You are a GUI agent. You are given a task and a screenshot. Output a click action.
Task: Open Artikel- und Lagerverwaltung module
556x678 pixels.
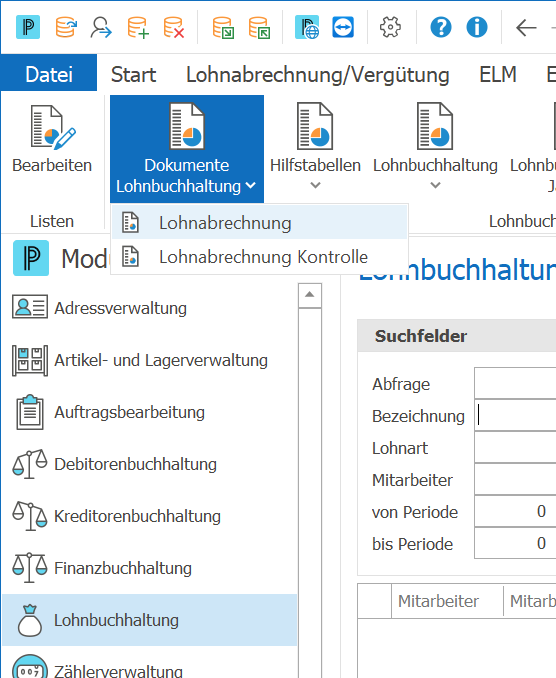click(150, 360)
